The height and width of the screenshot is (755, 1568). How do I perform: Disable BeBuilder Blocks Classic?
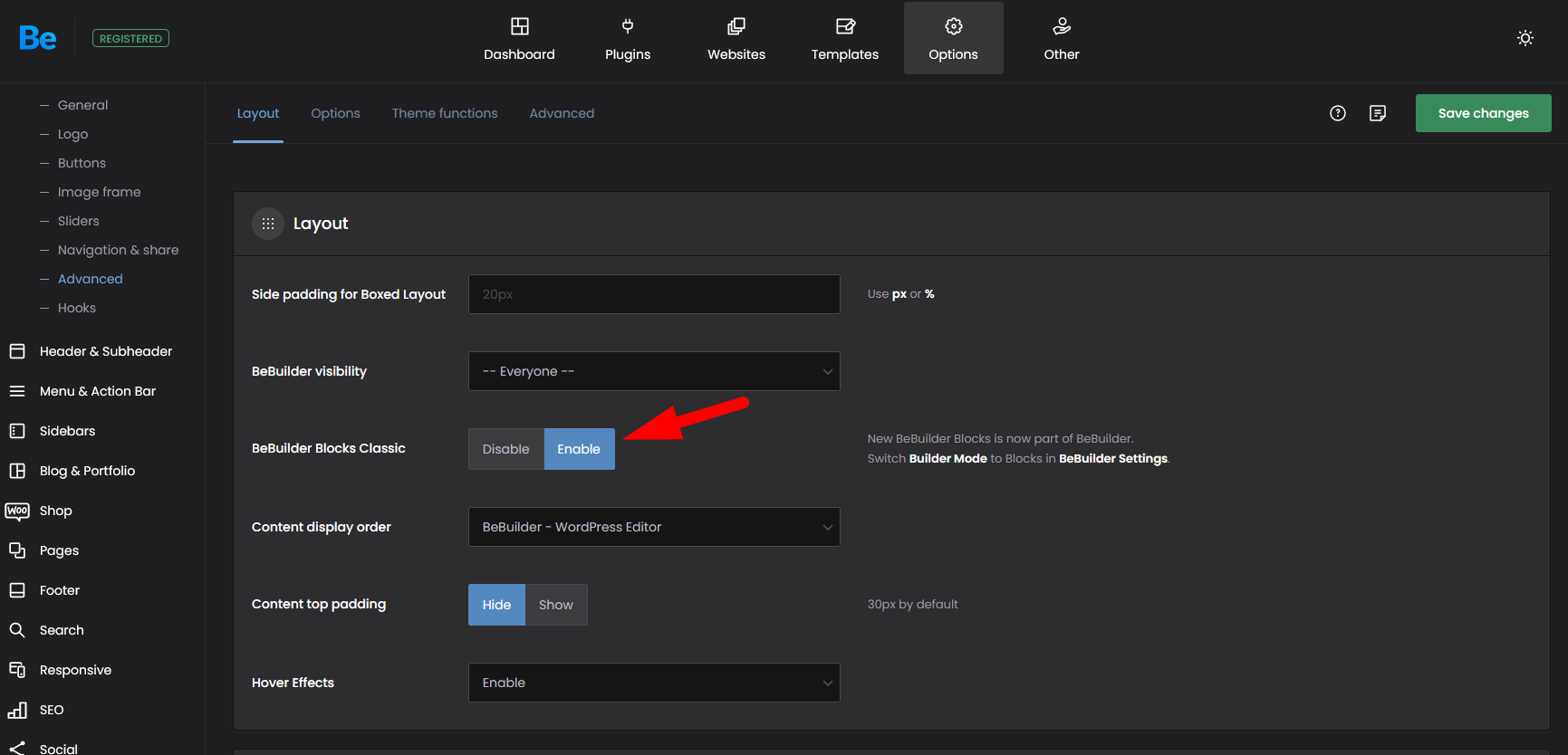[x=505, y=449]
